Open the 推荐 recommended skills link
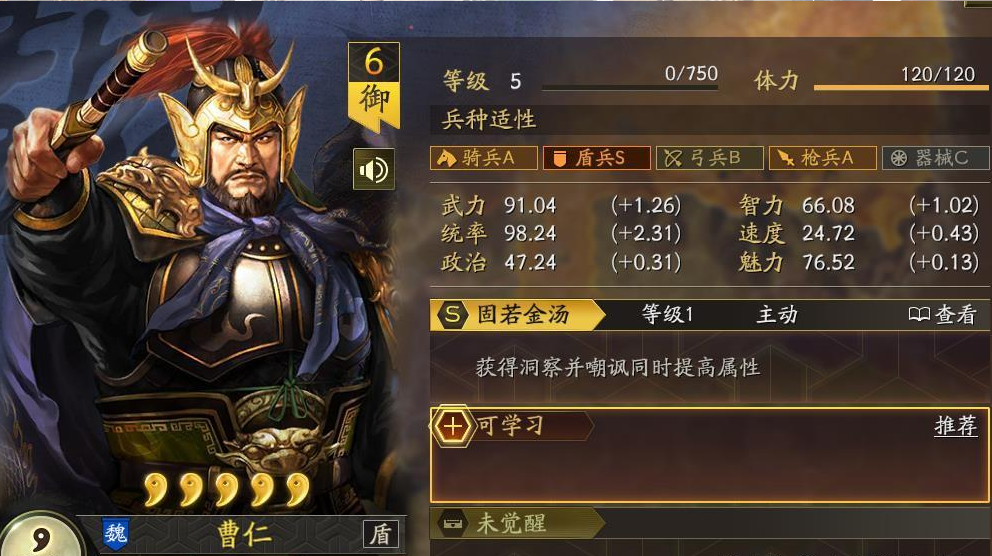This screenshot has height=556, width=992. pos(955,426)
